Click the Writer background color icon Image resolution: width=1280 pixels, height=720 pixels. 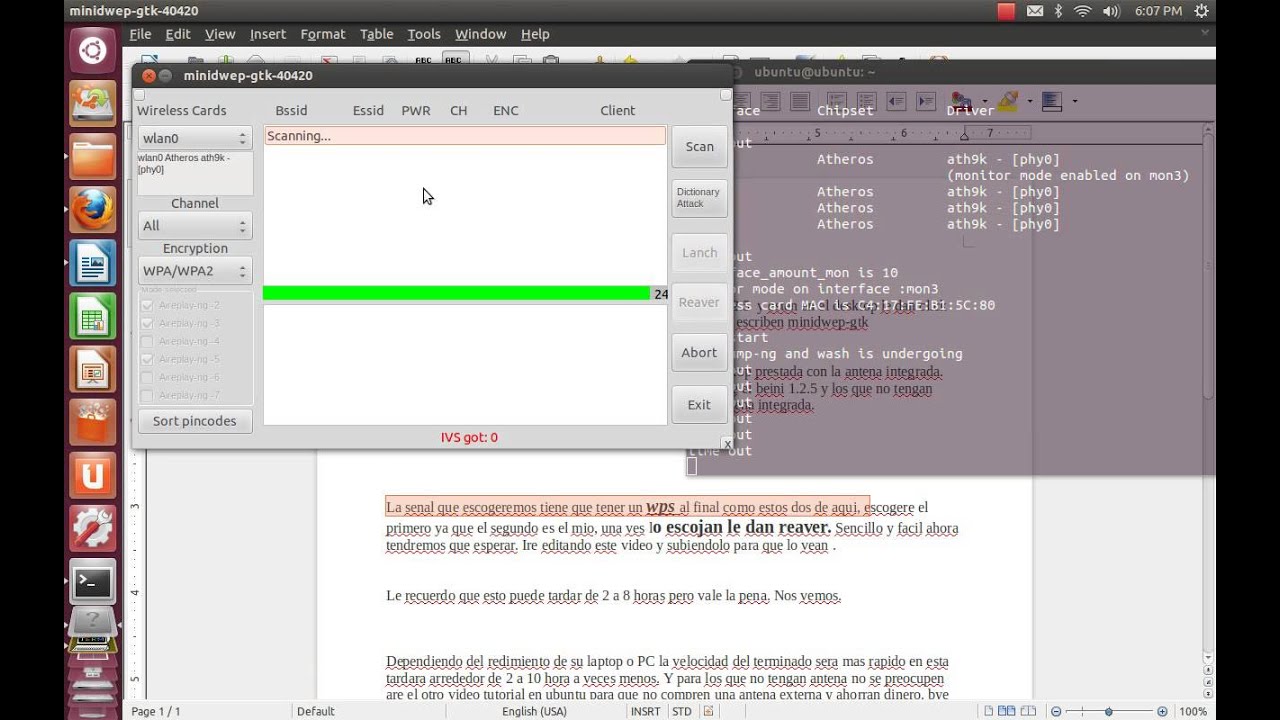point(1051,101)
